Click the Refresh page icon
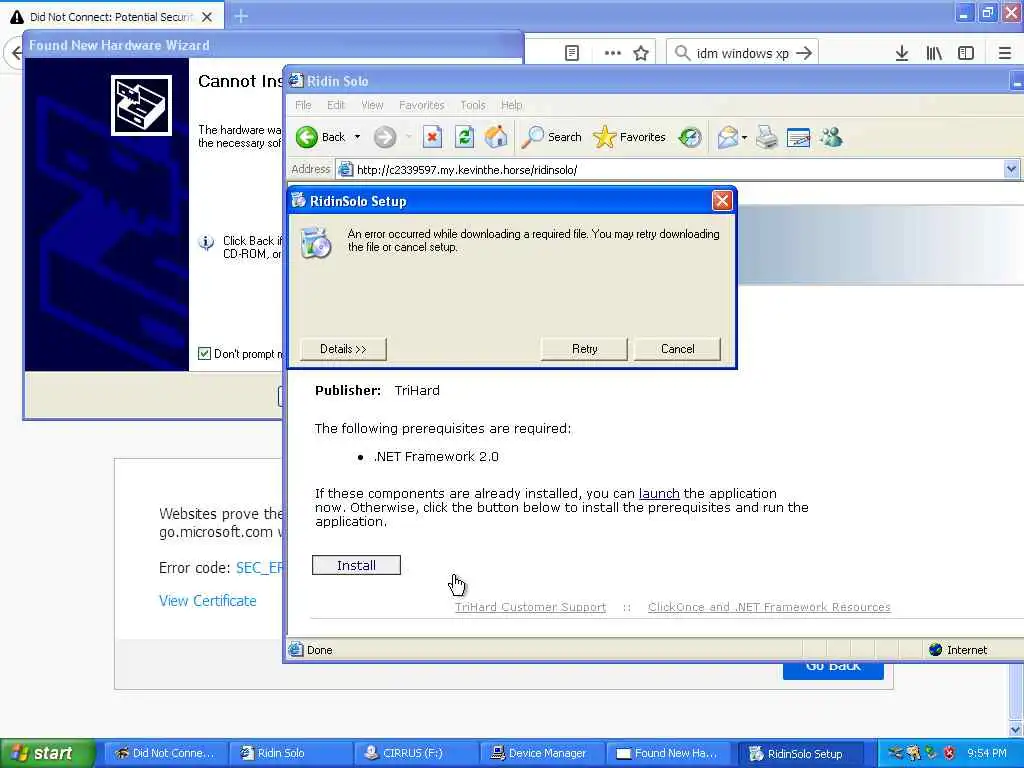The image size is (1024, 768). click(464, 137)
